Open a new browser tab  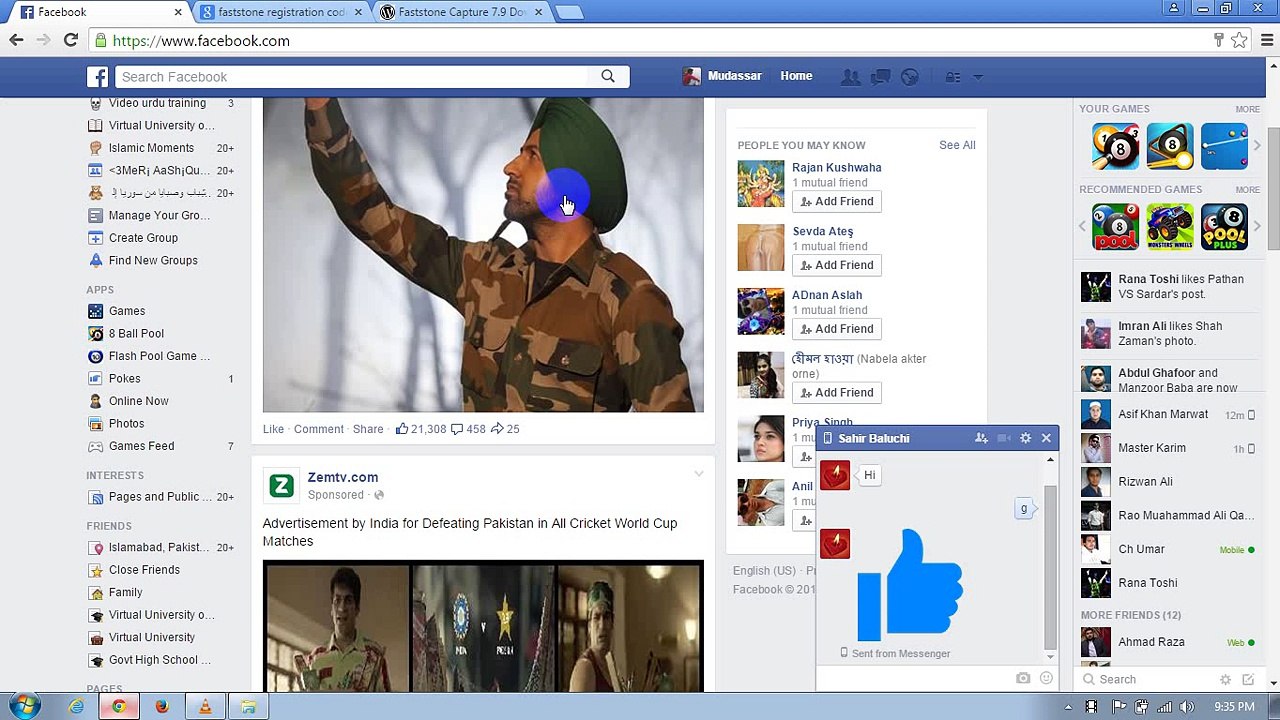point(568,12)
